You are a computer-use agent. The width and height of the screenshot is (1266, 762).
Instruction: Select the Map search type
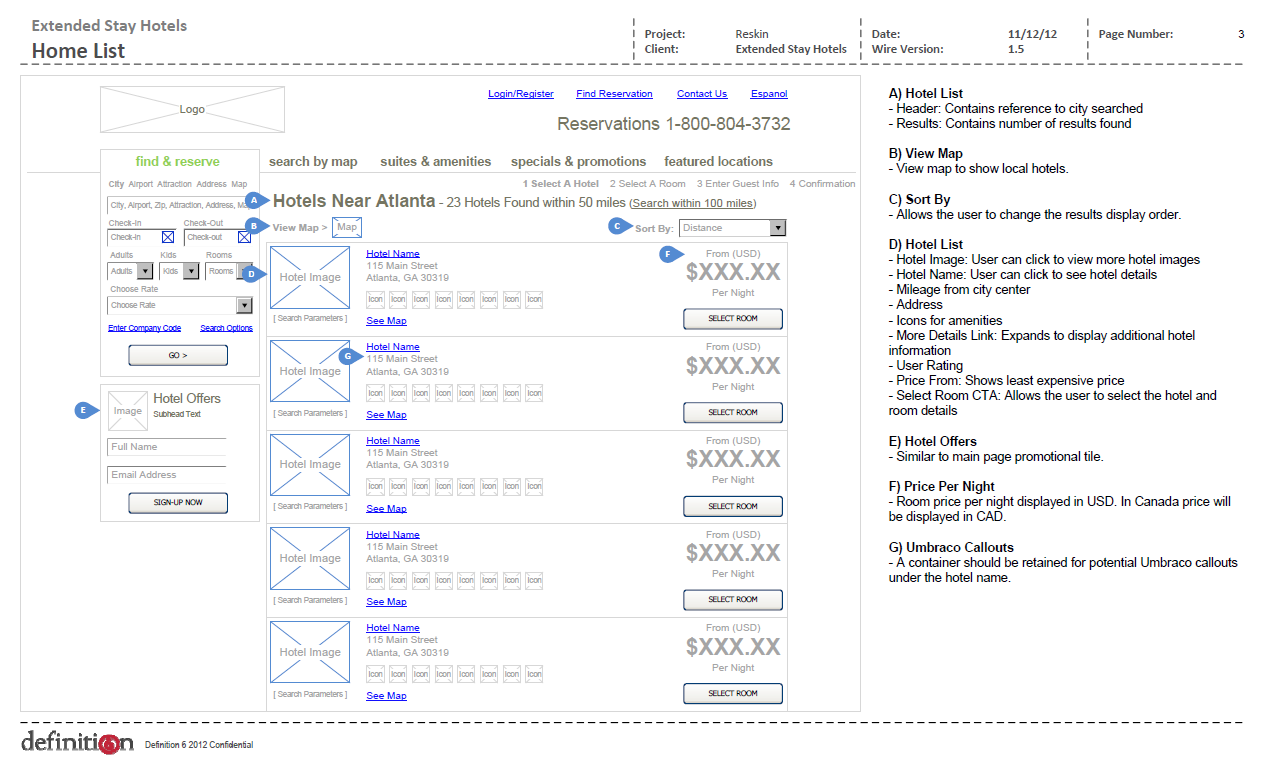pyautogui.click(x=239, y=184)
